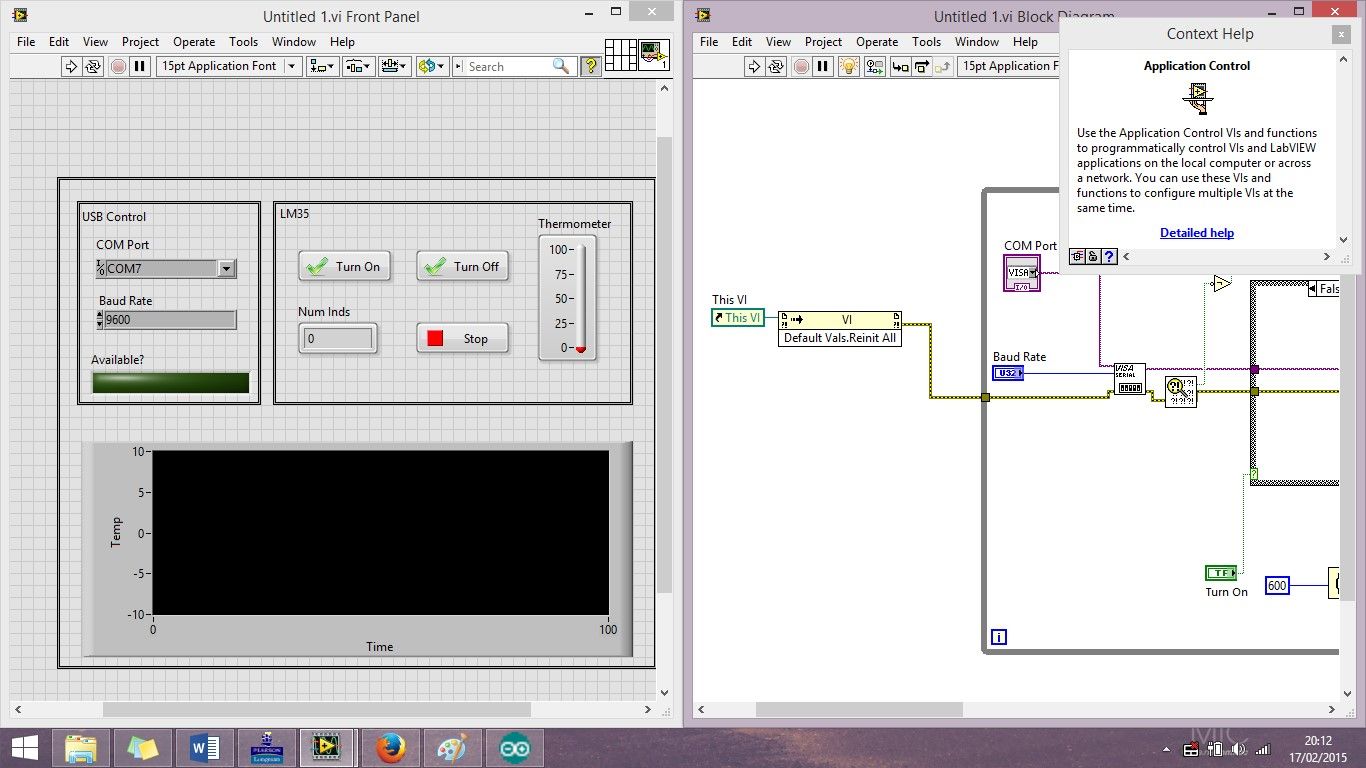Viewport: 1366px width, 768px height.
Task: Enable Highlight Execution lightbulb
Action: point(847,66)
